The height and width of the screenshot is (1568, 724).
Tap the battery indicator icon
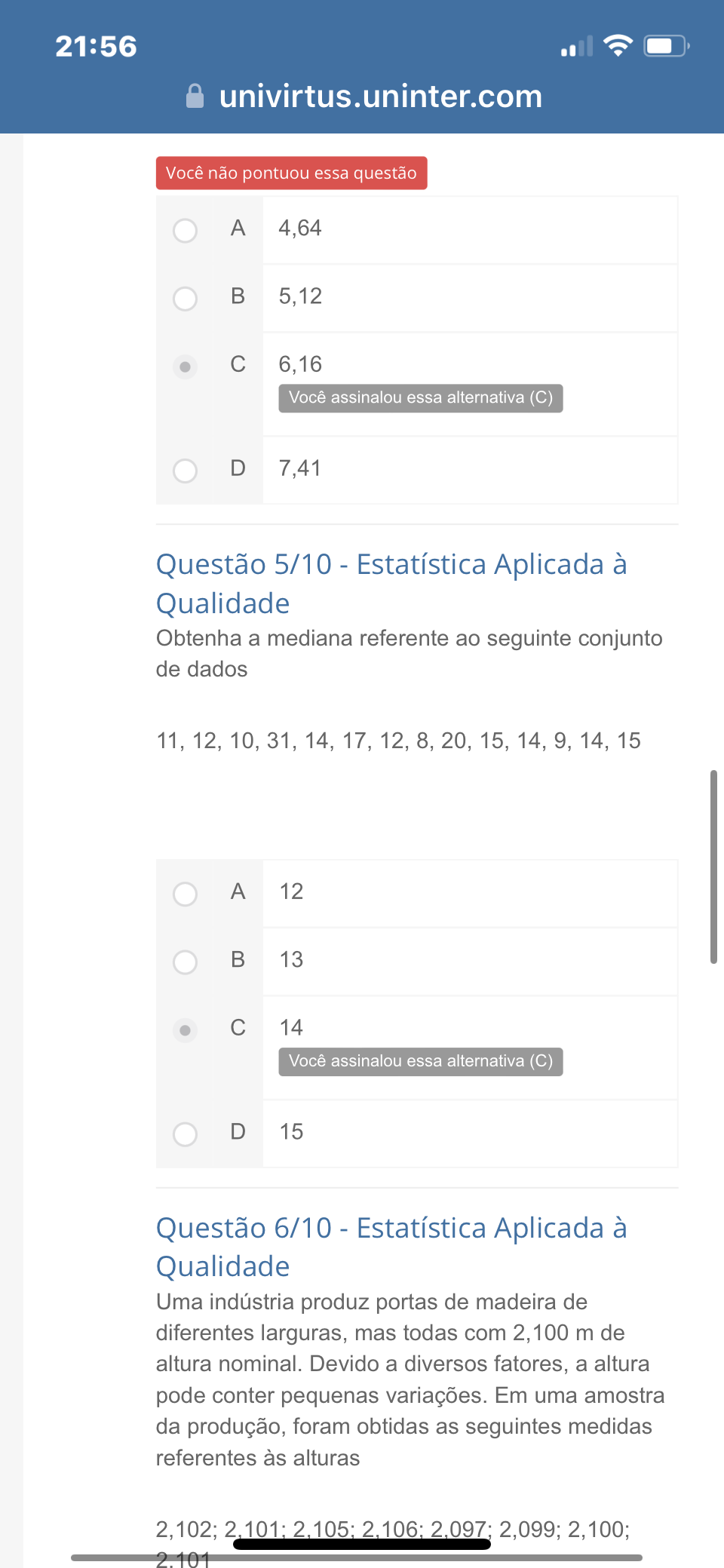pos(666,46)
